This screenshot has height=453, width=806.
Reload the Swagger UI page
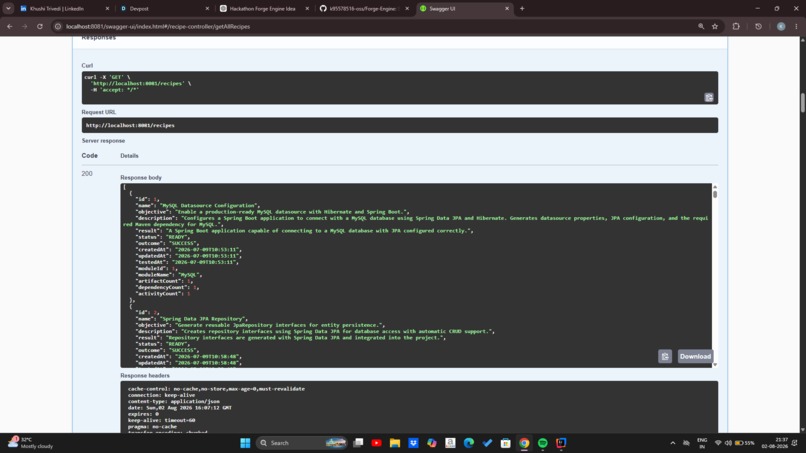[40, 26]
